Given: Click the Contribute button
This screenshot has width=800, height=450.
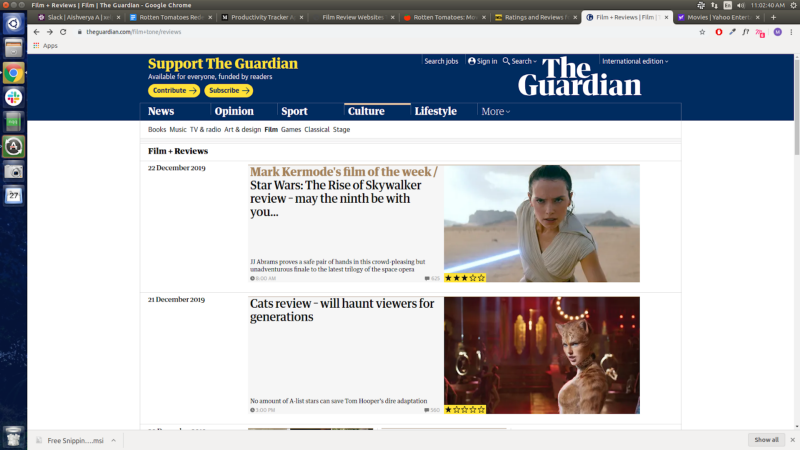Looking at the screenshot, I should point(174,90).
